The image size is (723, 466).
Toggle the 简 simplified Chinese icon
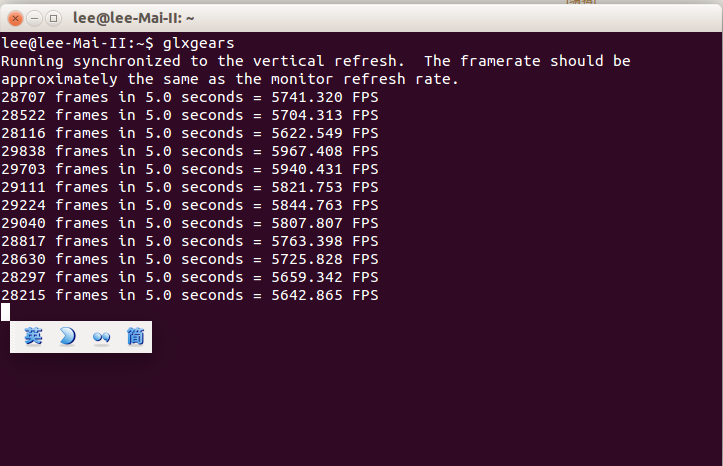[x=136, y=337]
